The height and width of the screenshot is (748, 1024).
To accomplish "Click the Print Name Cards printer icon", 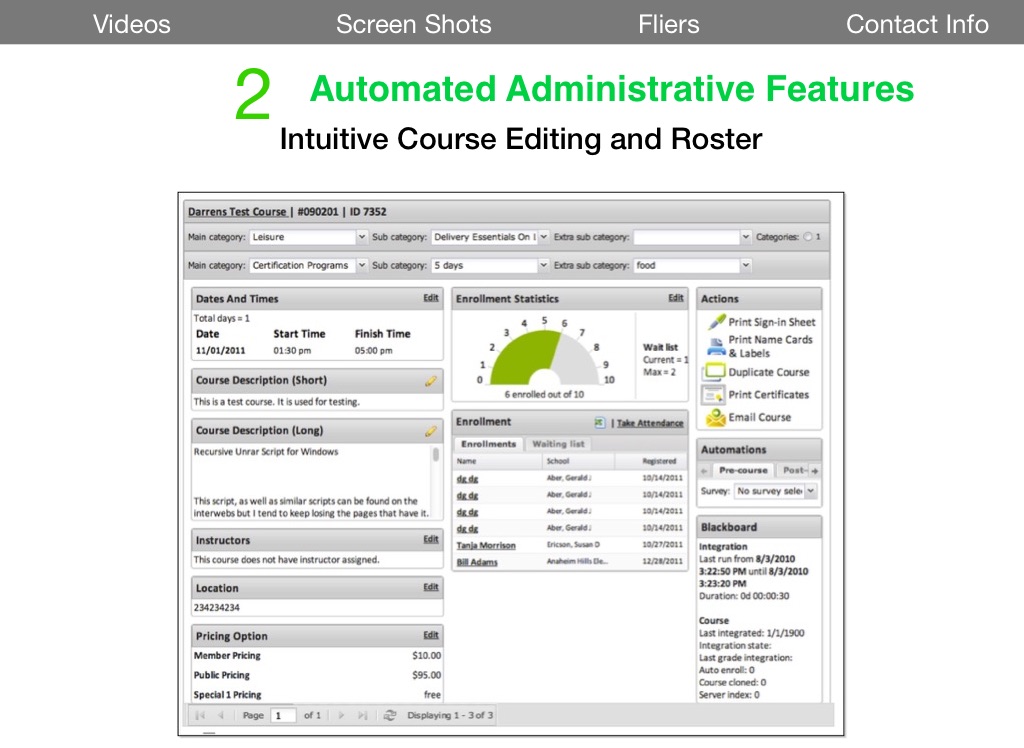I will (x=716, y=347).
